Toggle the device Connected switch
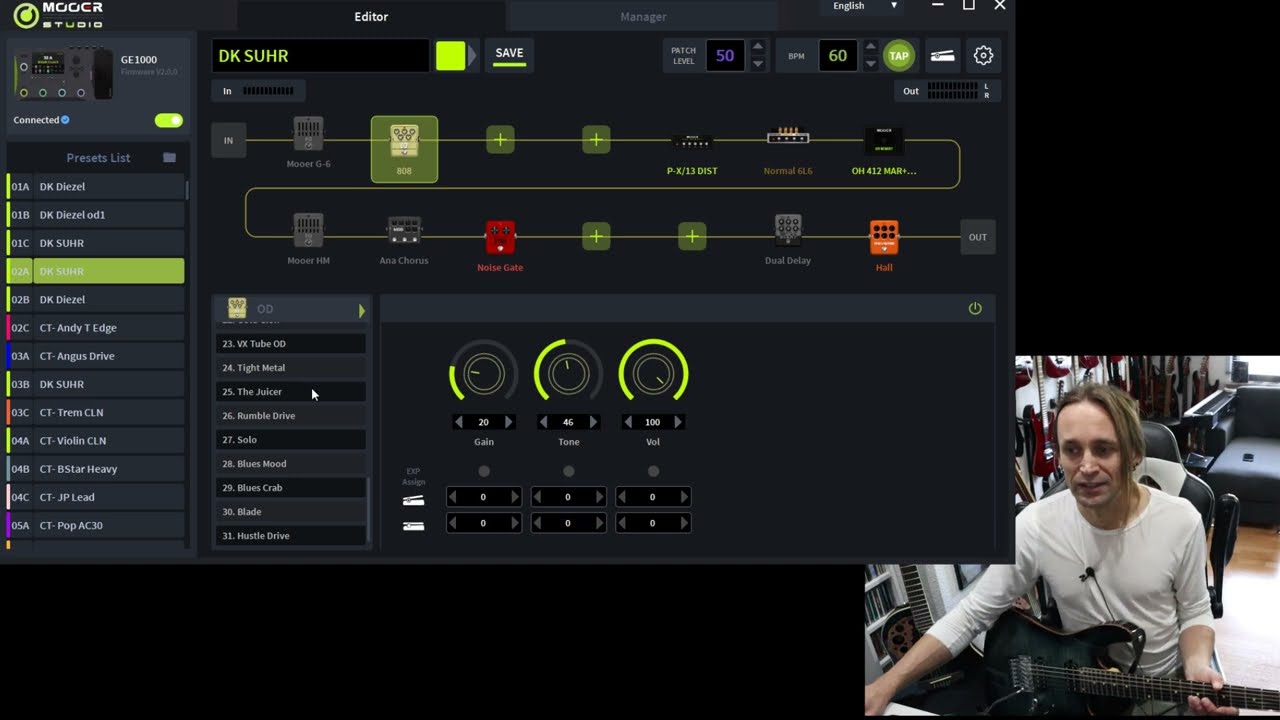 169,120
